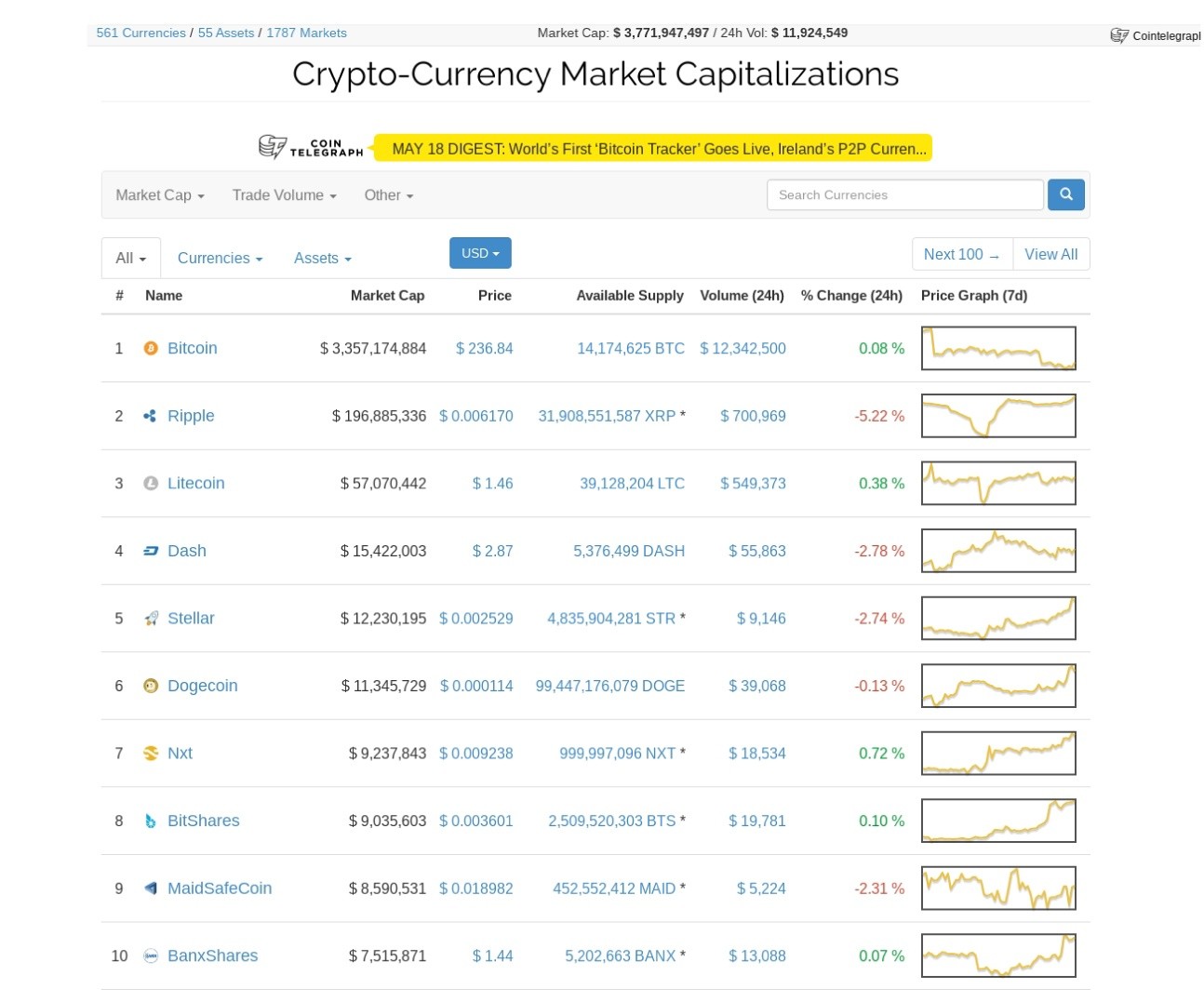The height and width of the screenshot is (1002, 1204).
Task: Focus the Search Currencies field
Action: pyautogui.click(x=904, y=194)
